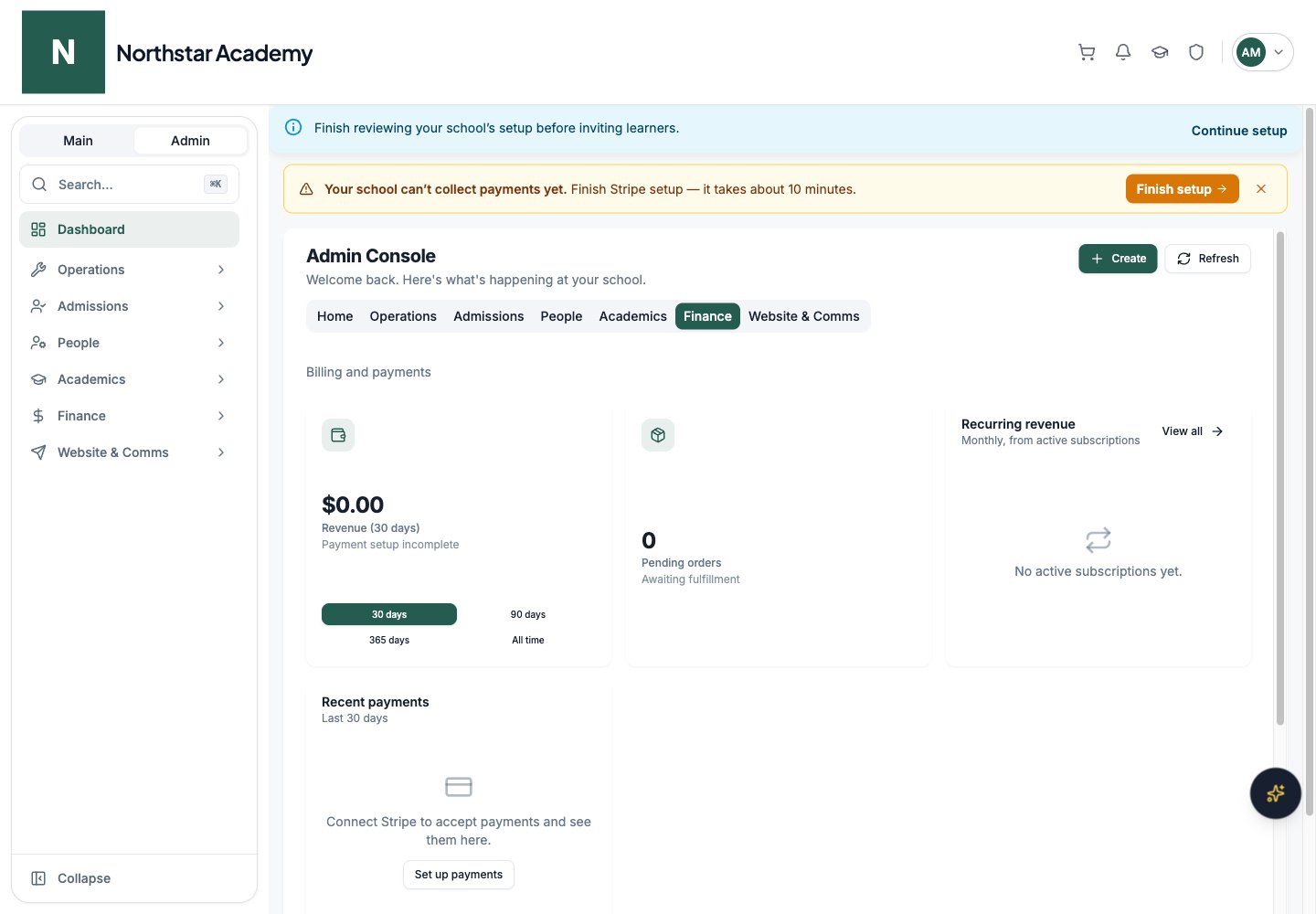Screen dimensions: 1316x914
Task: Select the 30 days revenue range
Action: [x=389, y=614]
